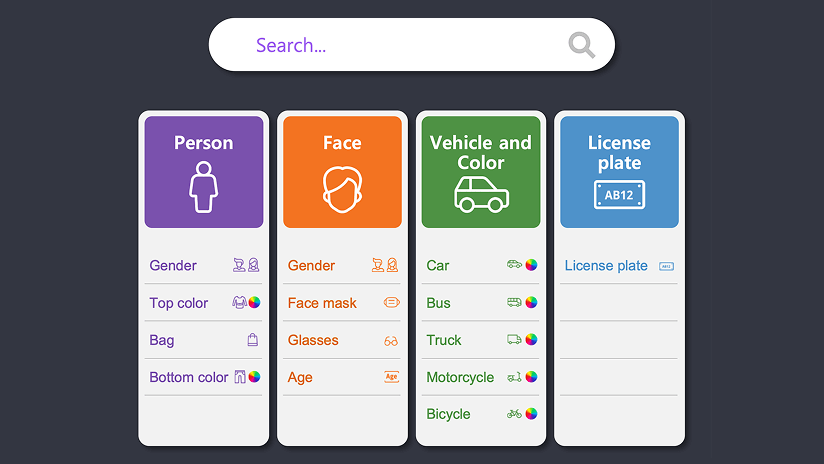Select the blue License plate tile
Screen dimensions: 824x464
tap(619, 172)
